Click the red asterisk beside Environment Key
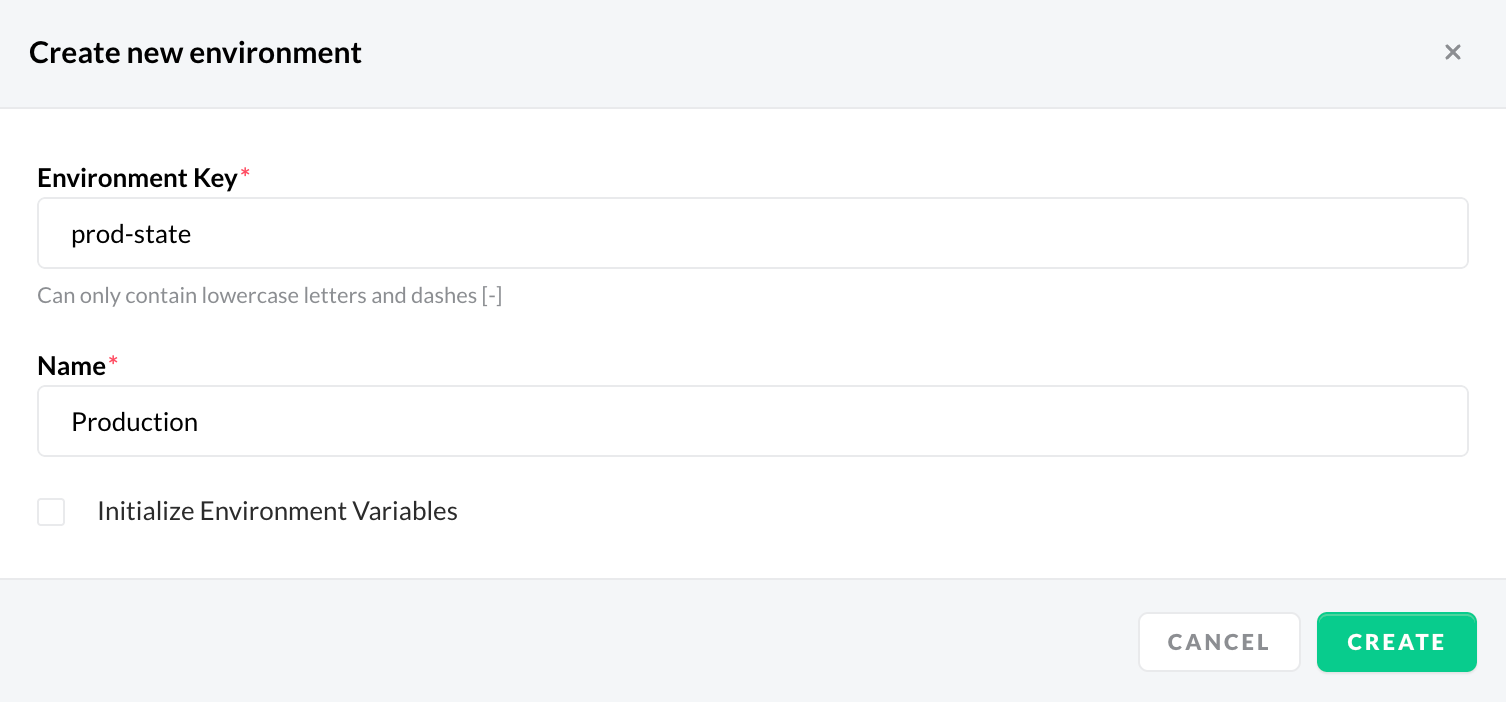1506x702 pixels. tap(245, 175)
